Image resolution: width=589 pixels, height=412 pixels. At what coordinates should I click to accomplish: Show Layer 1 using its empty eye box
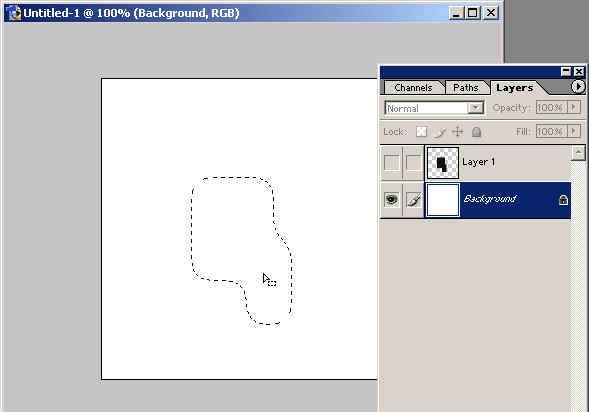click(x=391, y=163)
